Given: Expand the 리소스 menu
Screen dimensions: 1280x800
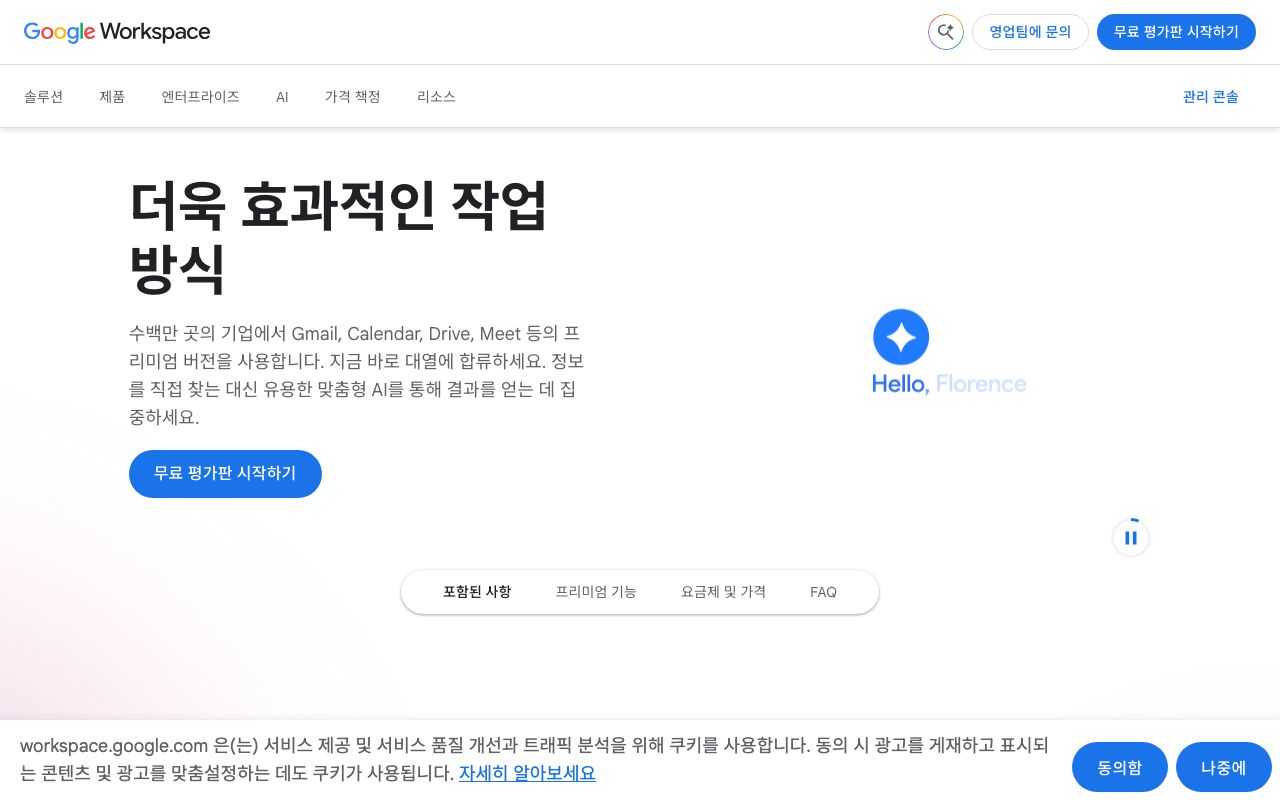Looking at the screenshot, I should pyautogui.click(x=436, y=97).
